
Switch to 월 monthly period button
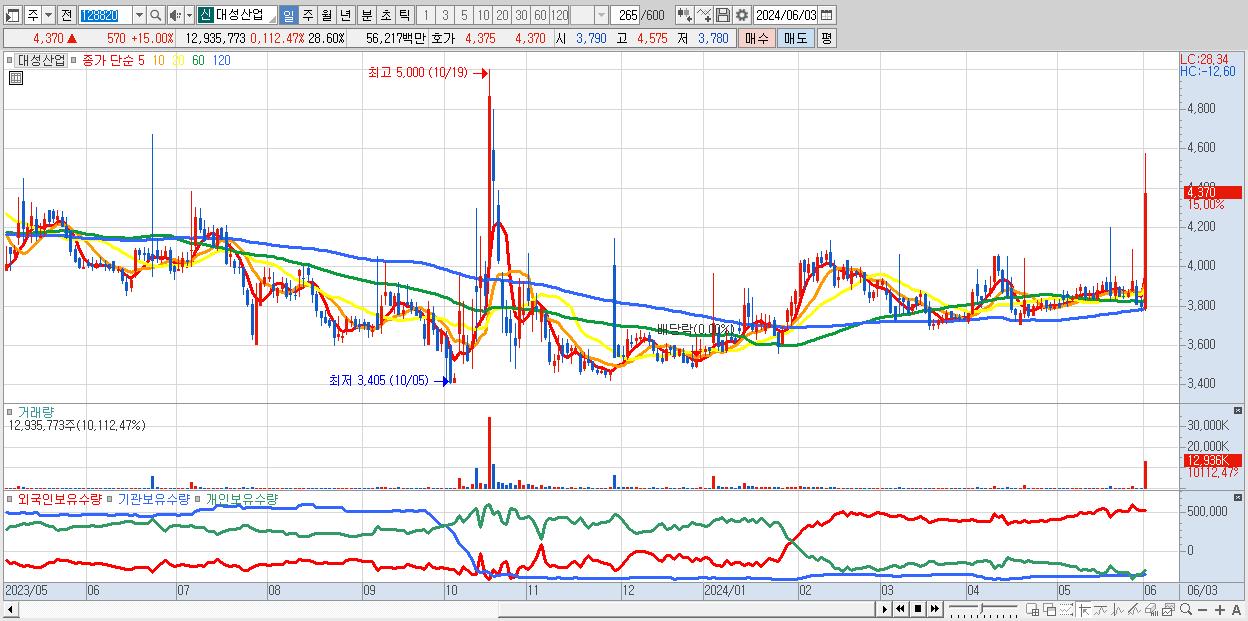(326, 15)
